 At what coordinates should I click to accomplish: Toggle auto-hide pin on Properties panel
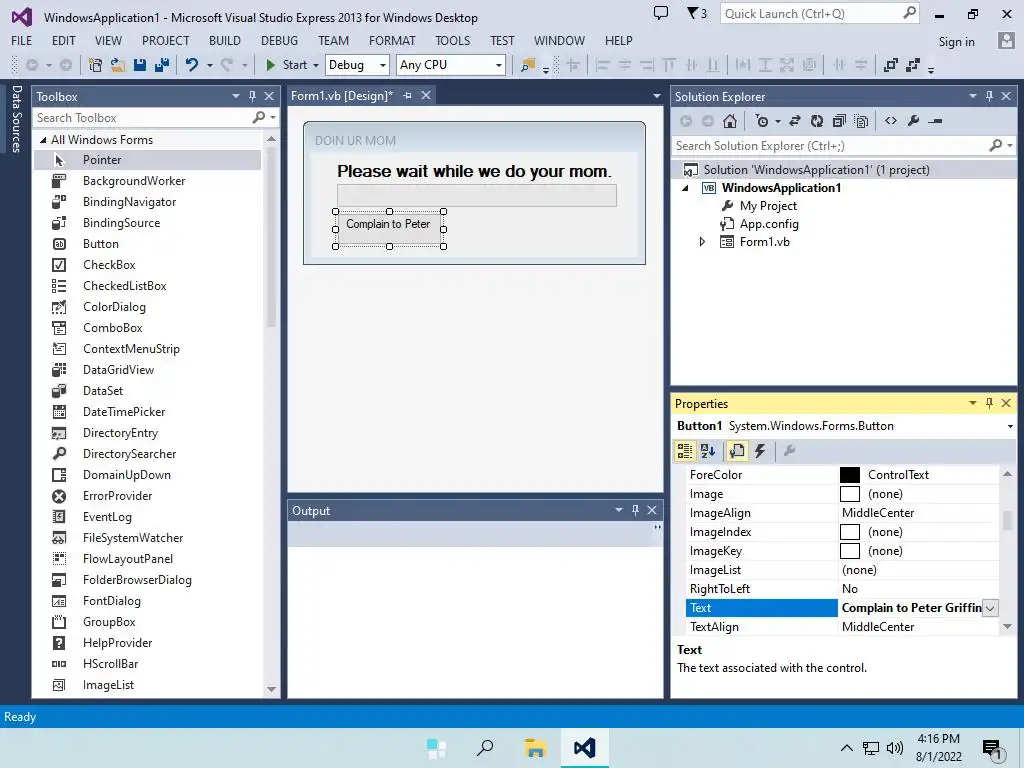click(989, 403)
